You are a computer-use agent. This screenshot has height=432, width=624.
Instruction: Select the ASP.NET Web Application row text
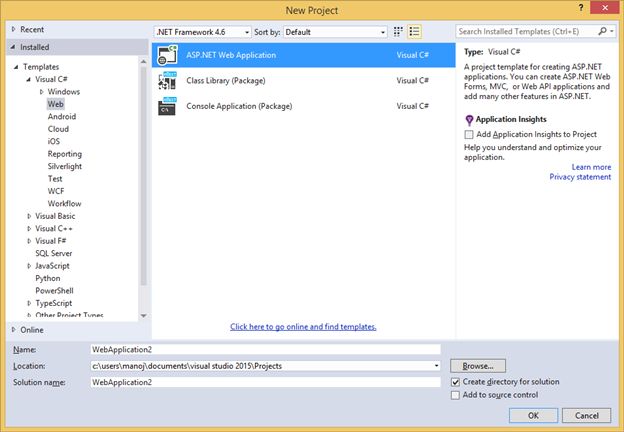[x=231, y=55]
